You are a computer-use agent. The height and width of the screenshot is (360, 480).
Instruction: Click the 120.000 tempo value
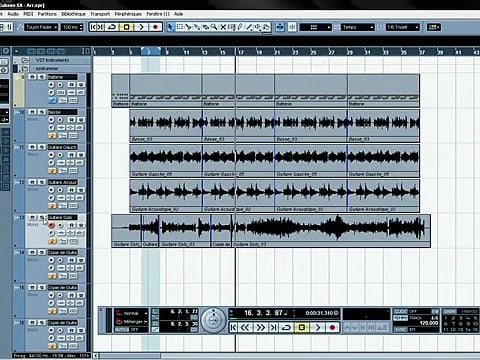(429, 323)
